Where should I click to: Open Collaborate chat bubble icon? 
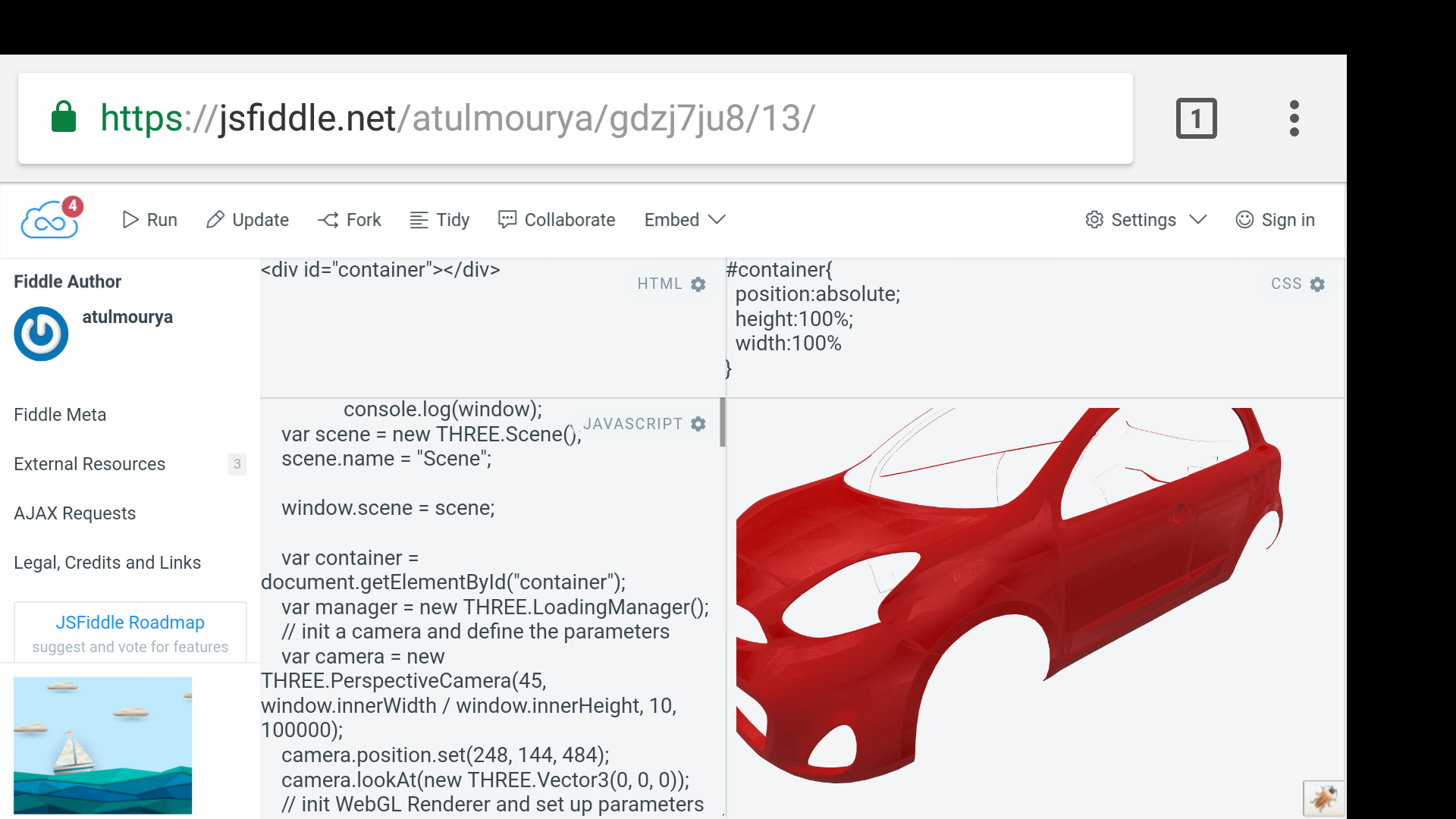pos(507,220)
